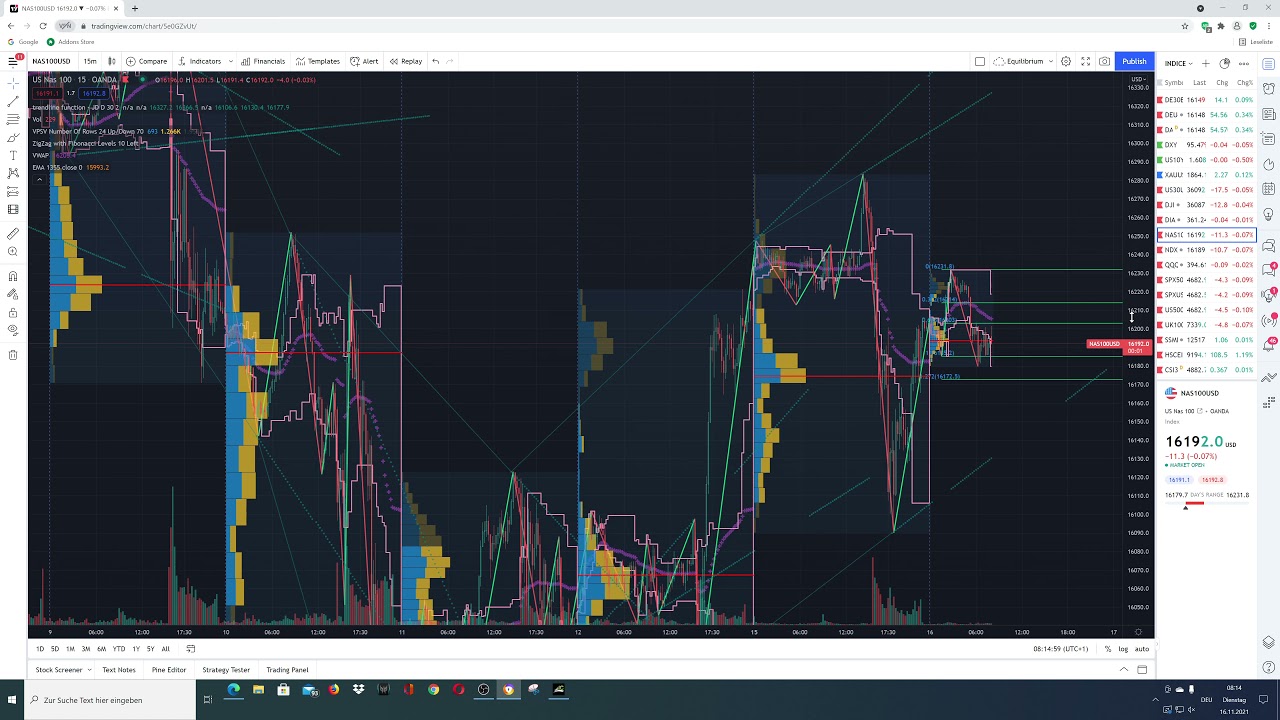Click the Windows taskbar search box
1280x720 pixels.
click(x=110, y=700)
